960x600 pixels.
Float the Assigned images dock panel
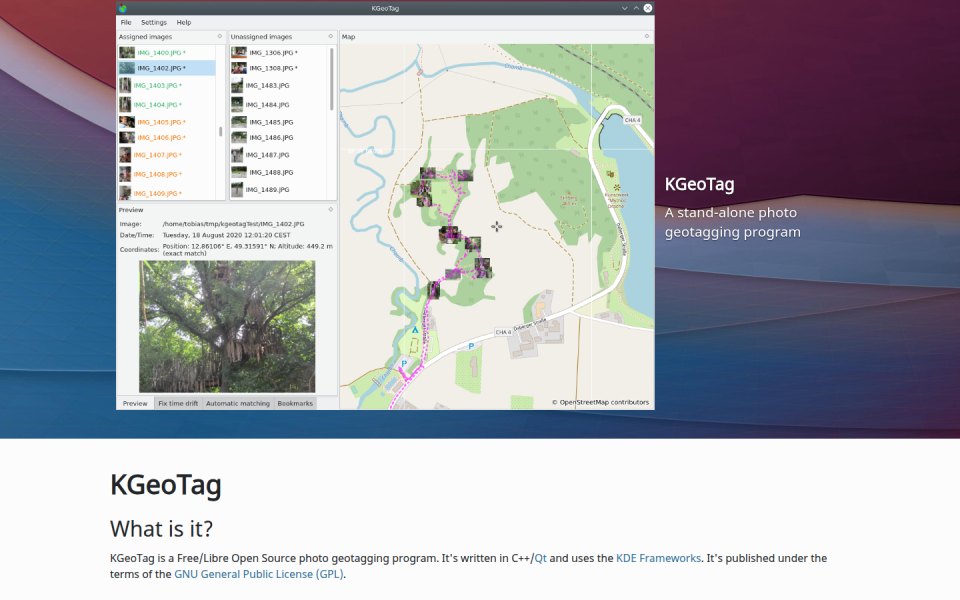[220, 37]
